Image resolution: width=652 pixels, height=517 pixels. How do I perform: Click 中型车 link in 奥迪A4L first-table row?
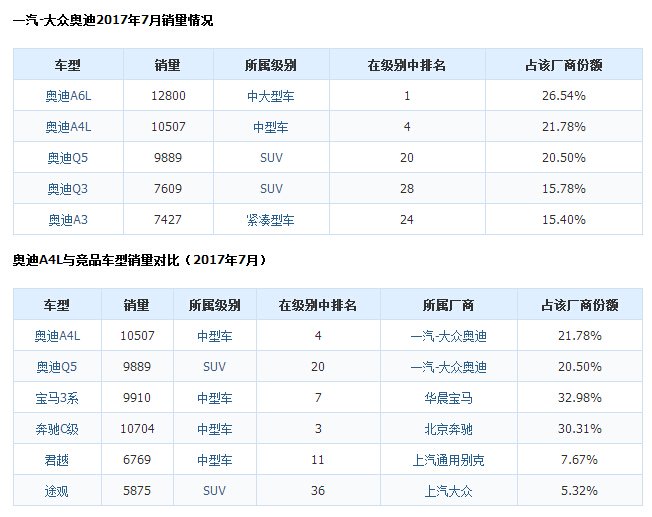pos(271,127)
